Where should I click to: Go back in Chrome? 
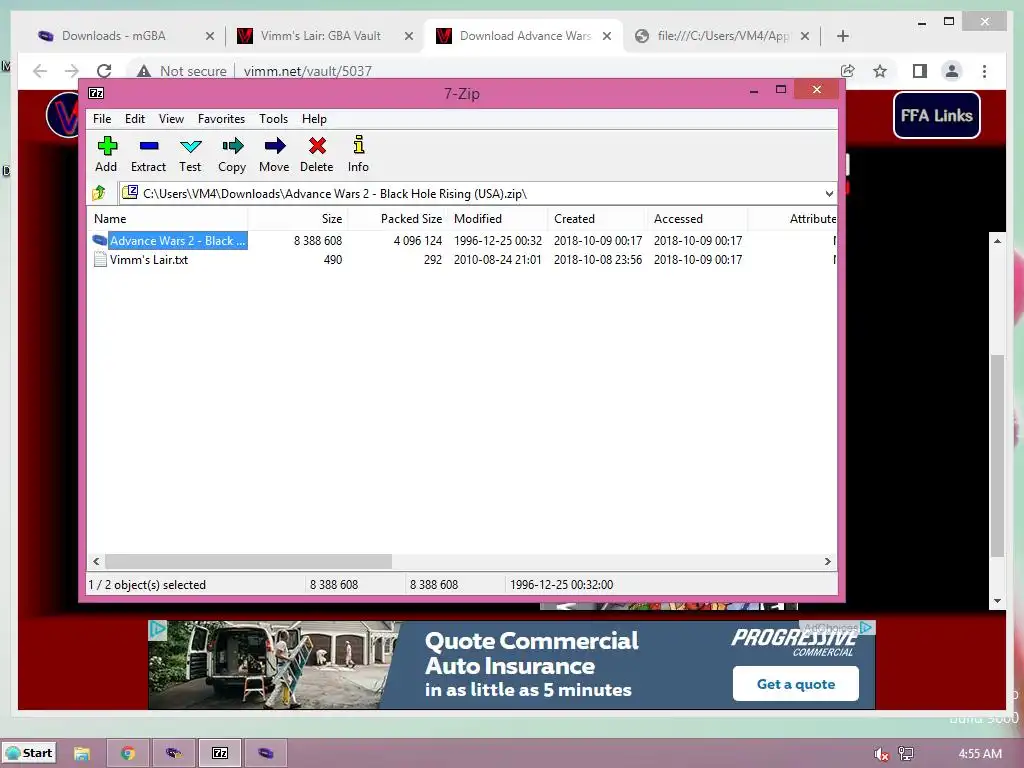[x=40, y=71]
